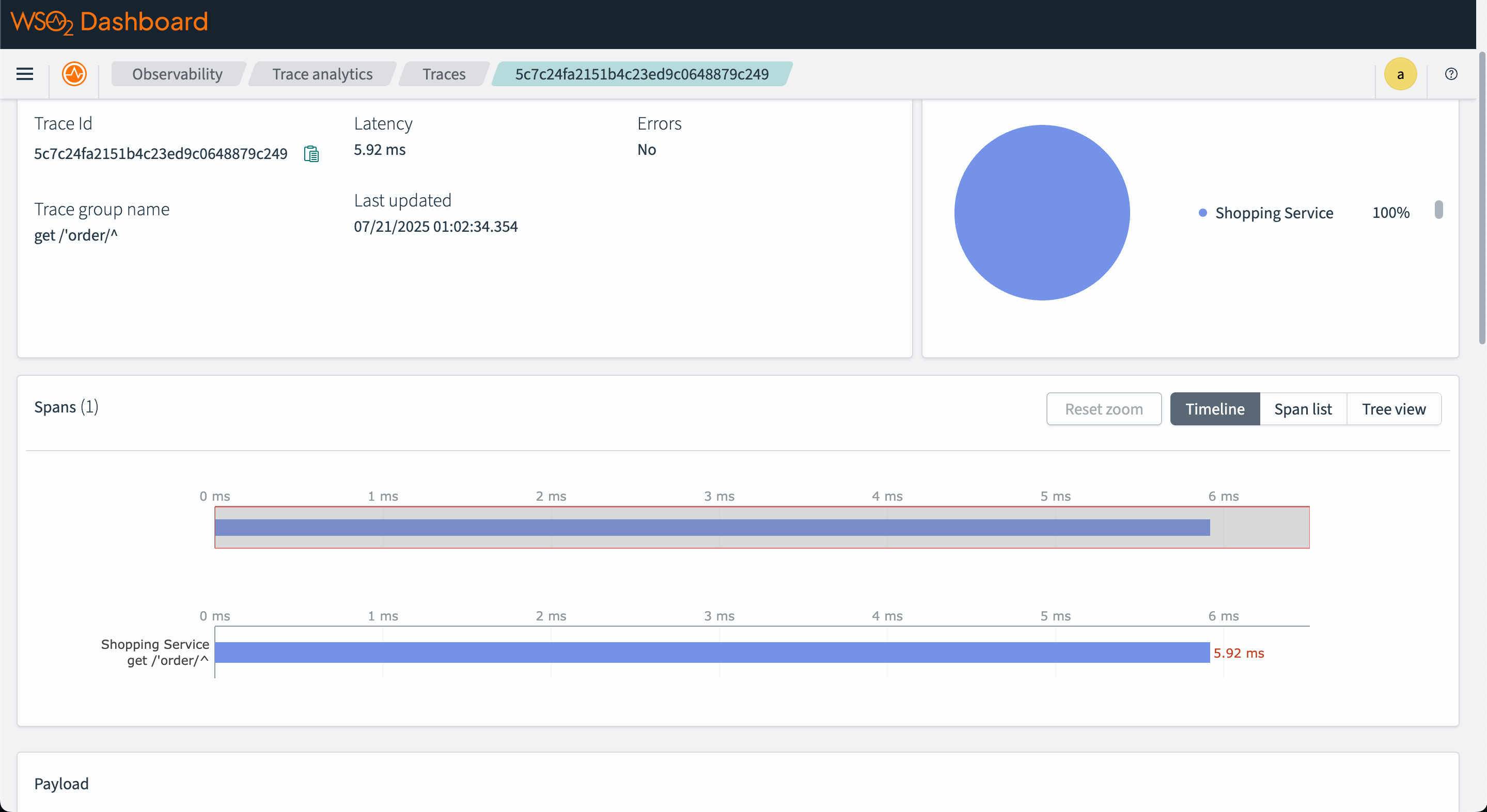Click the page vertical scrollbar

[x=1482, y=198]
